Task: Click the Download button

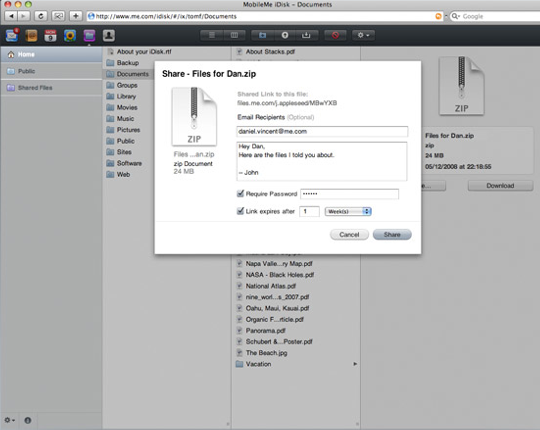Action: tap(500, 186)
